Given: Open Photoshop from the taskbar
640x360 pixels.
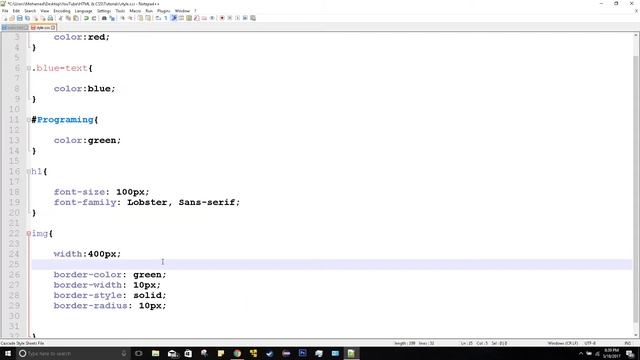Looking at the screenshot, I should (302, 353).
